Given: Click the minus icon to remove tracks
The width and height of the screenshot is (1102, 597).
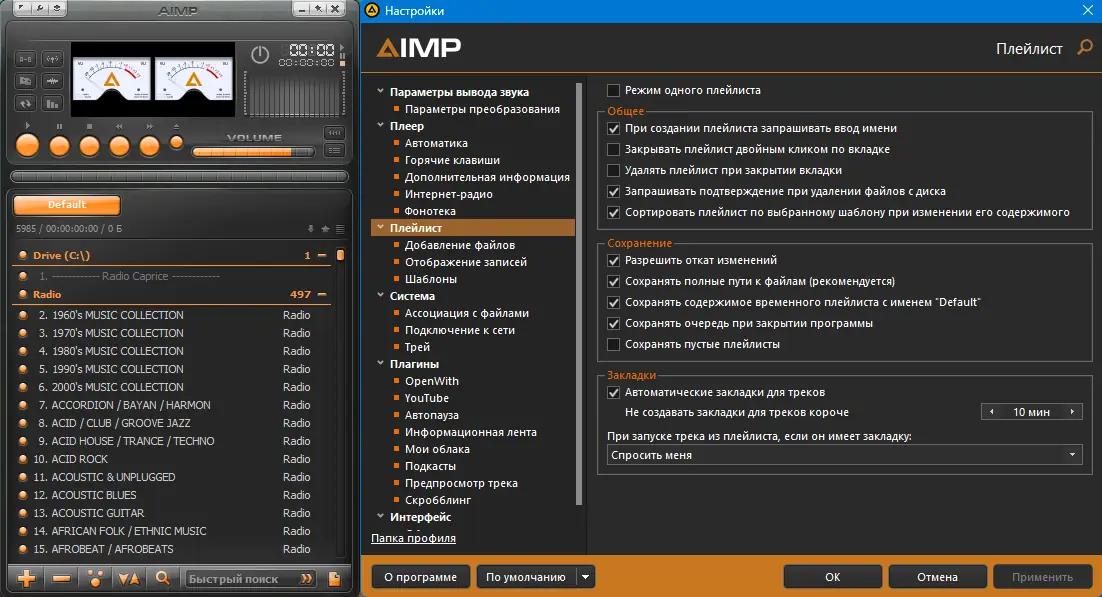Looking at the screenshot, I should (x=60, y=578).
